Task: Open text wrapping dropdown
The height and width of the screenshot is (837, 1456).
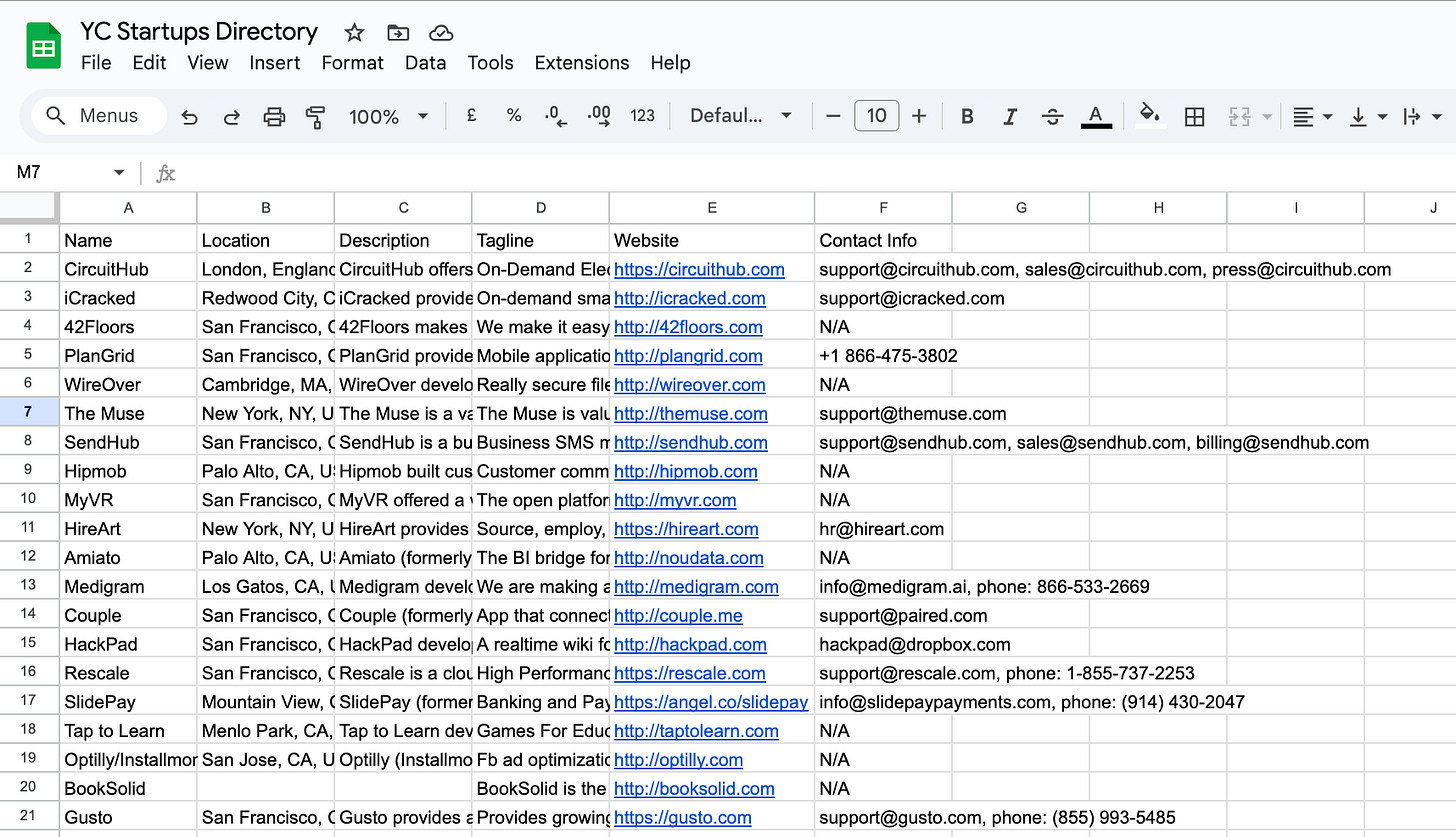Action: pyautogui.click(x=1421, y=117)
